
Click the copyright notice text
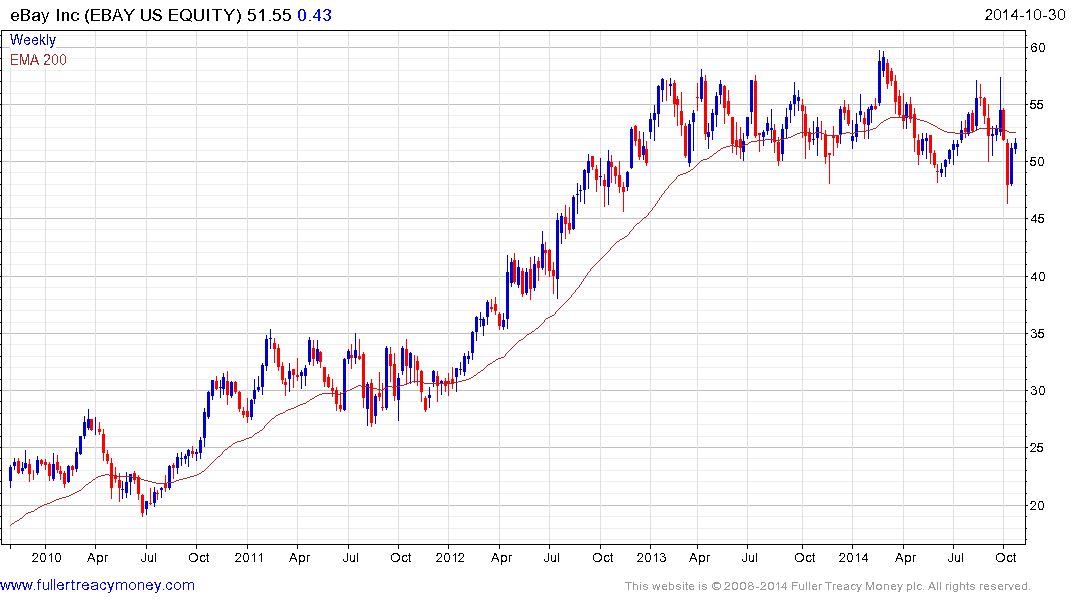coord(828,586)
